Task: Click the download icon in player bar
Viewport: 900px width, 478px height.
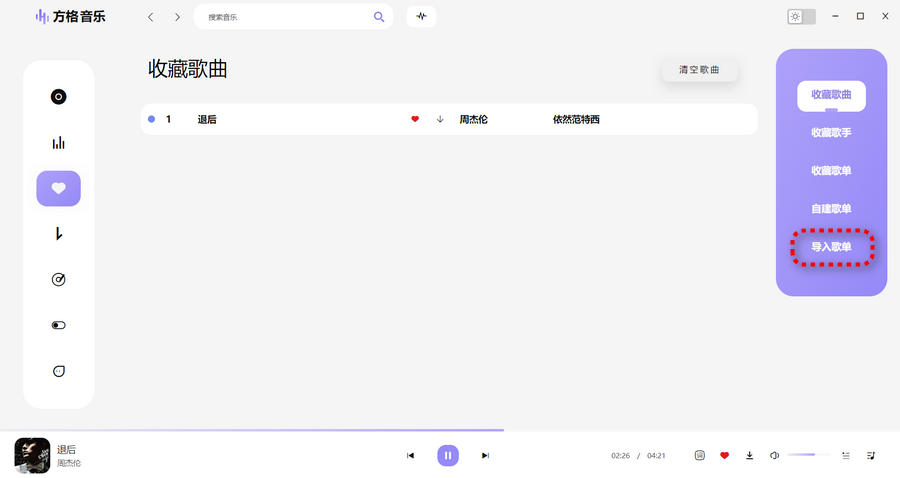Action: 750,455
